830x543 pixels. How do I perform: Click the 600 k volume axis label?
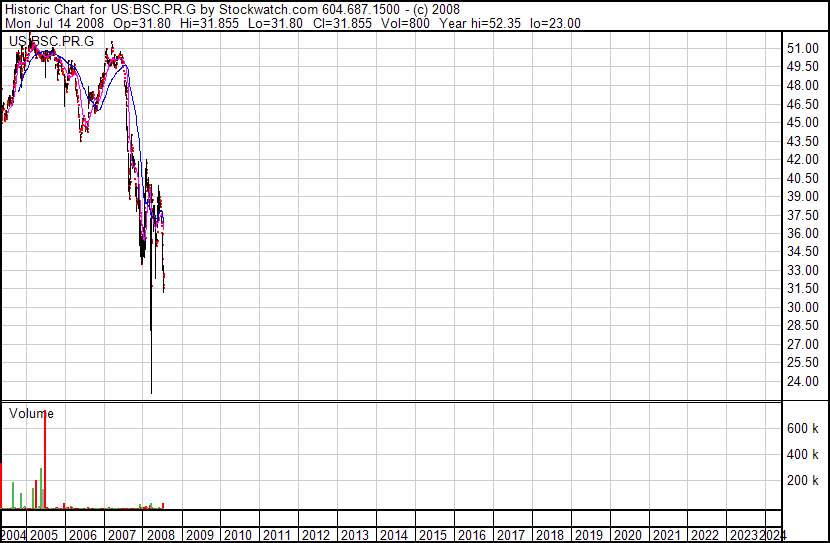(803, 428)
